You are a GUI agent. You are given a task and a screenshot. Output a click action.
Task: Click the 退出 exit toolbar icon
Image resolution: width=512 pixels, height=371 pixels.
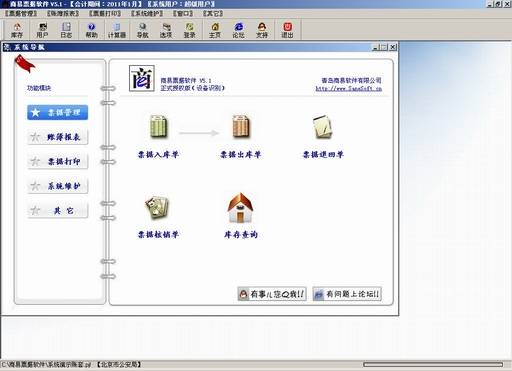click(x=287, y=30)
